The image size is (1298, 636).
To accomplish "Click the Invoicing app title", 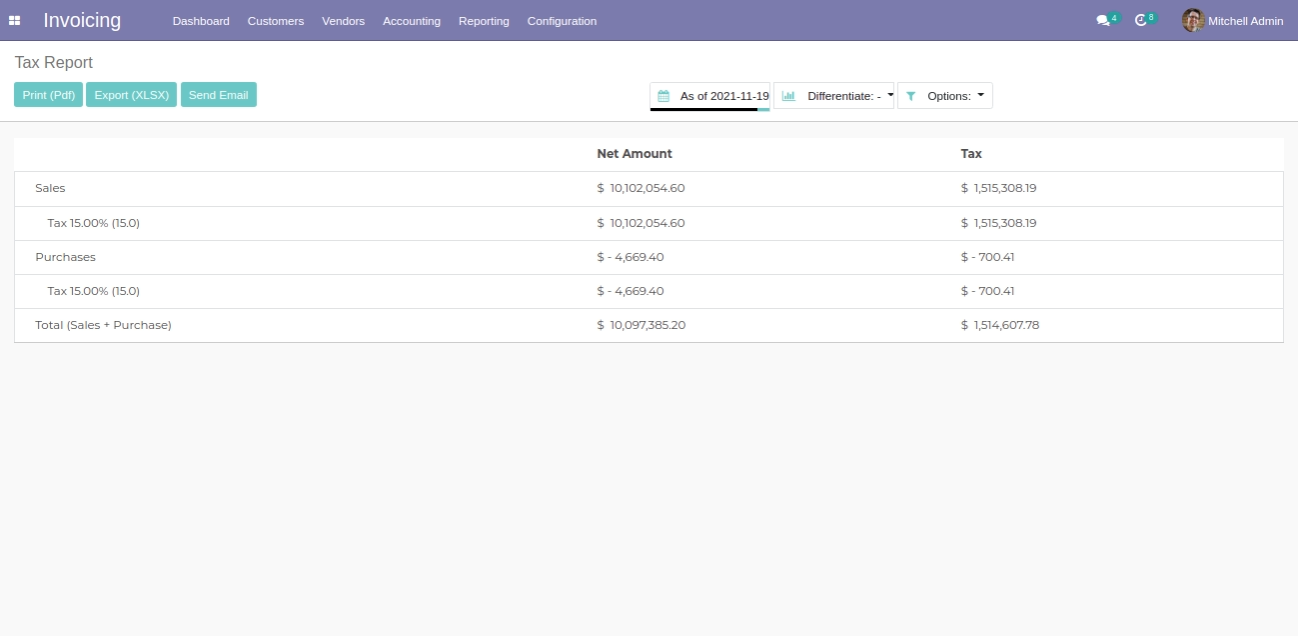I will pyautogui.click(x=82, y=20).
